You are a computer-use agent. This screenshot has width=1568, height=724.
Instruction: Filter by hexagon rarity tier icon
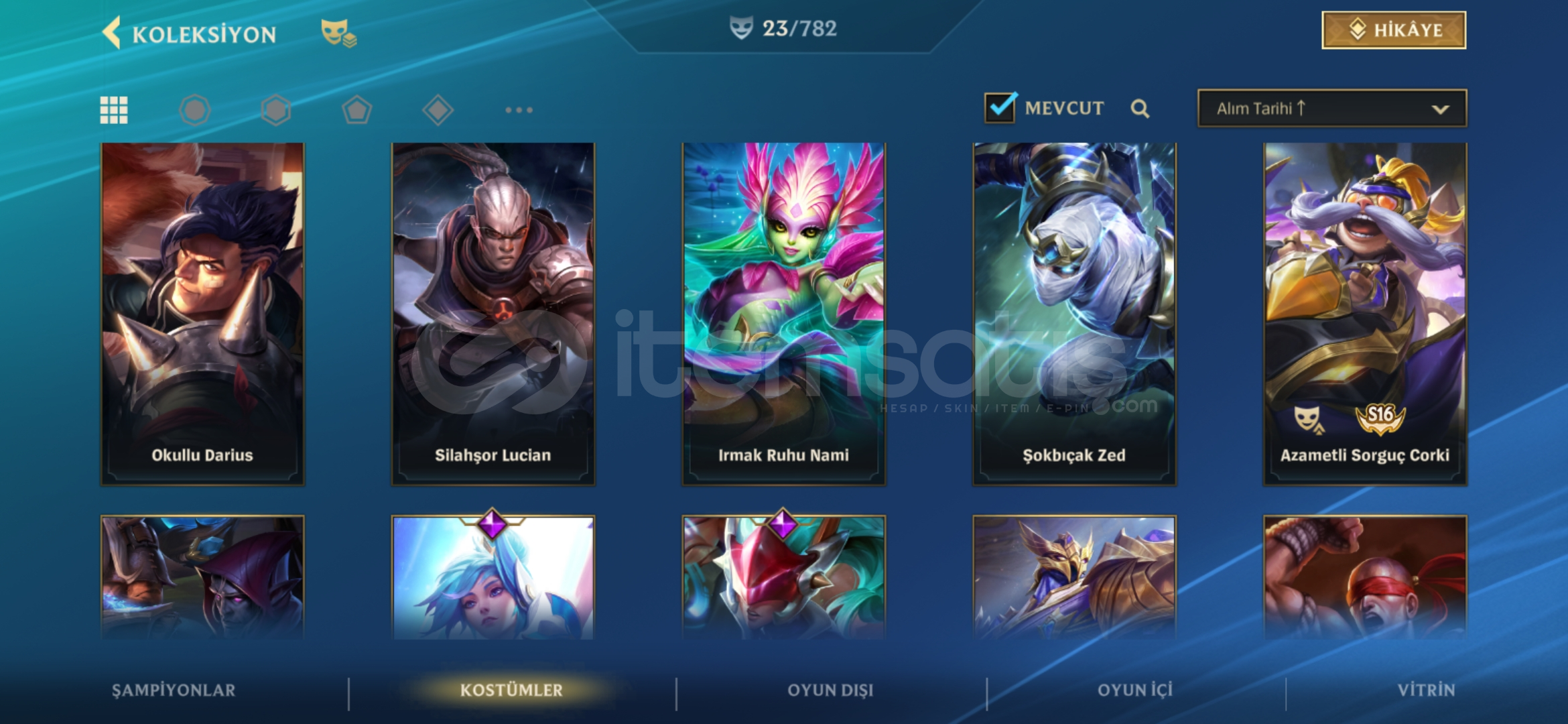click(x=276, y=110)
